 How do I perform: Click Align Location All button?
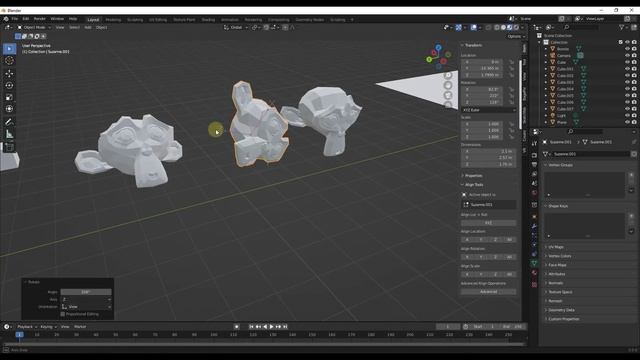tap(509, 240)
